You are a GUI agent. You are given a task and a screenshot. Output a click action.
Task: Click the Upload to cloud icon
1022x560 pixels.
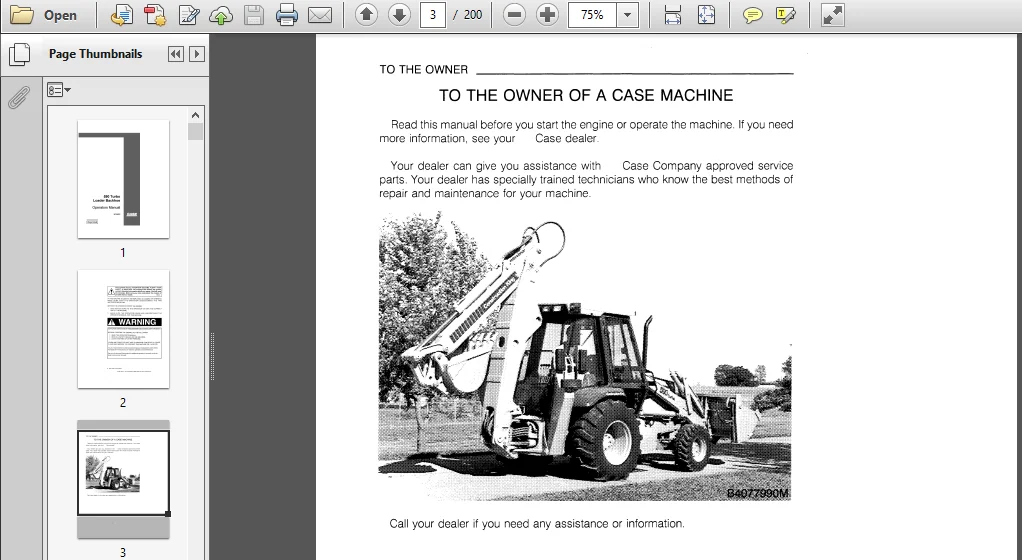(221, 15)
